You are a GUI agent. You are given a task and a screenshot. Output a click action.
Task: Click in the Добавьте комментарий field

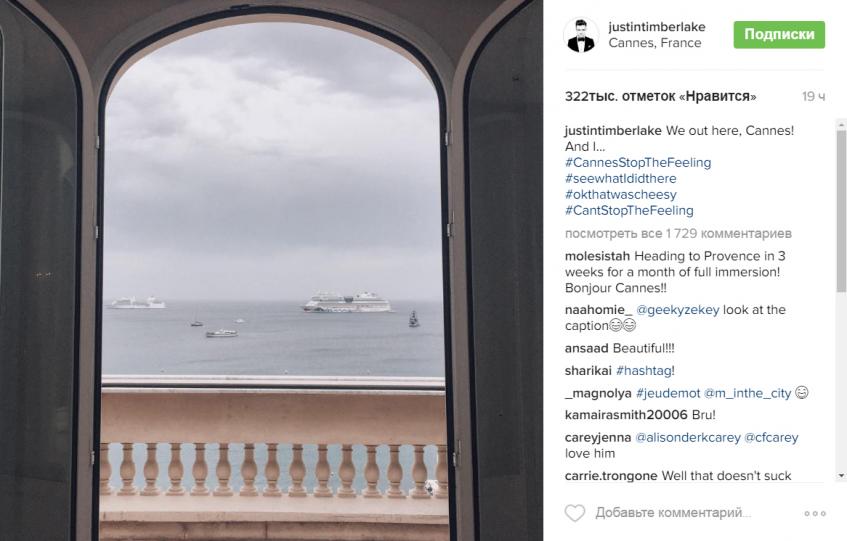click(x=673, y=513)
